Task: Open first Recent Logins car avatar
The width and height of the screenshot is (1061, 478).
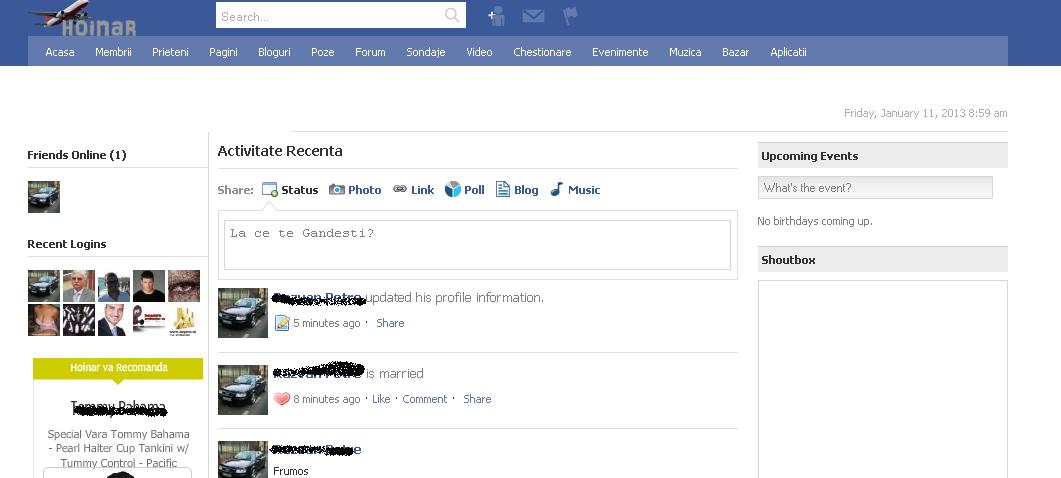Action: pos(44,286)
